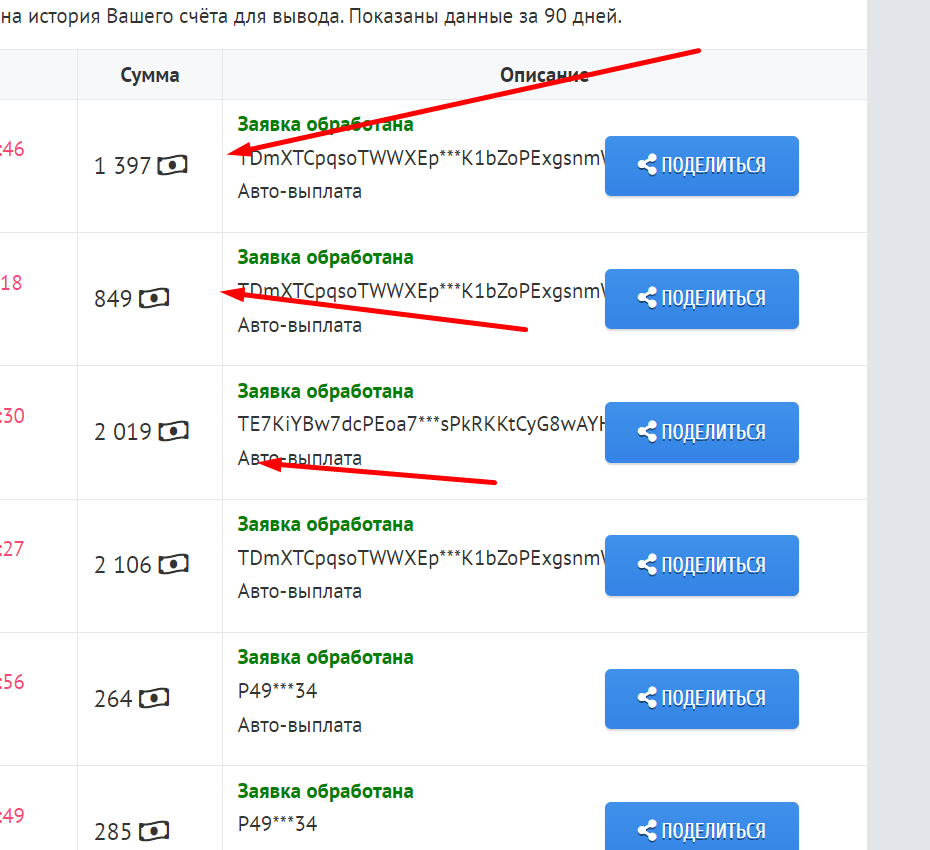
Task: Share the 285 payout row
Action: (x=702, y=826)
